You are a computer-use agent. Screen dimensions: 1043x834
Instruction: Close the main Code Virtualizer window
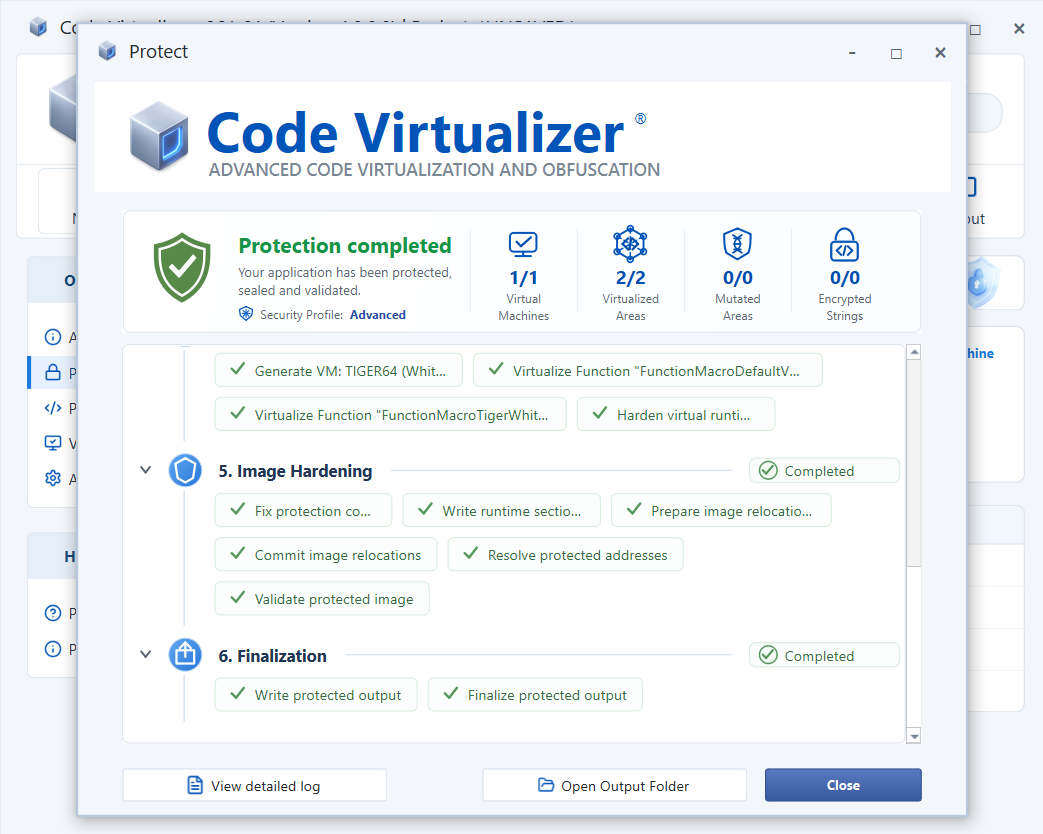[1018, 29]
